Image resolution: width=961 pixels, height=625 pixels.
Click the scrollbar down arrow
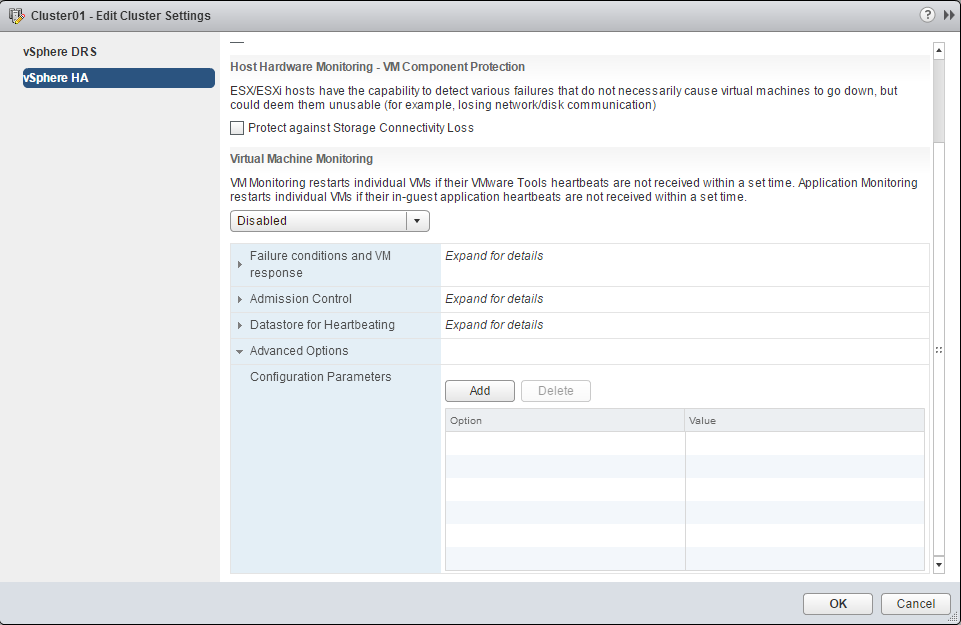point(938,565)
